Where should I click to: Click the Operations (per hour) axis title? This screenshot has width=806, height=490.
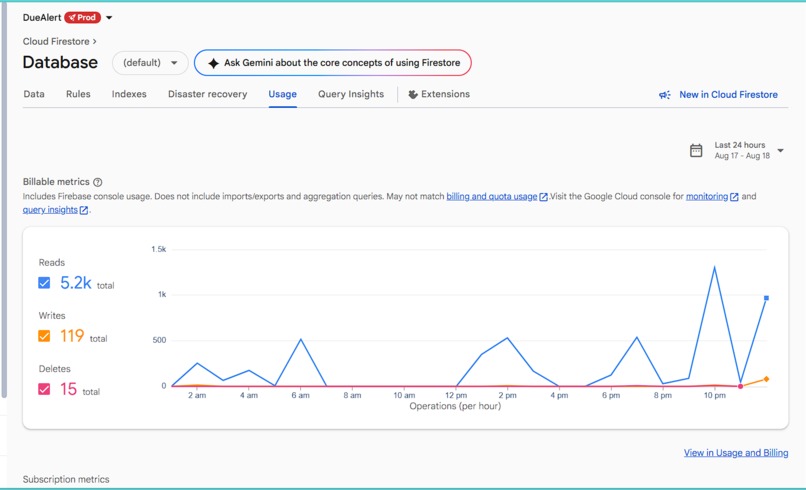(455, 406)
